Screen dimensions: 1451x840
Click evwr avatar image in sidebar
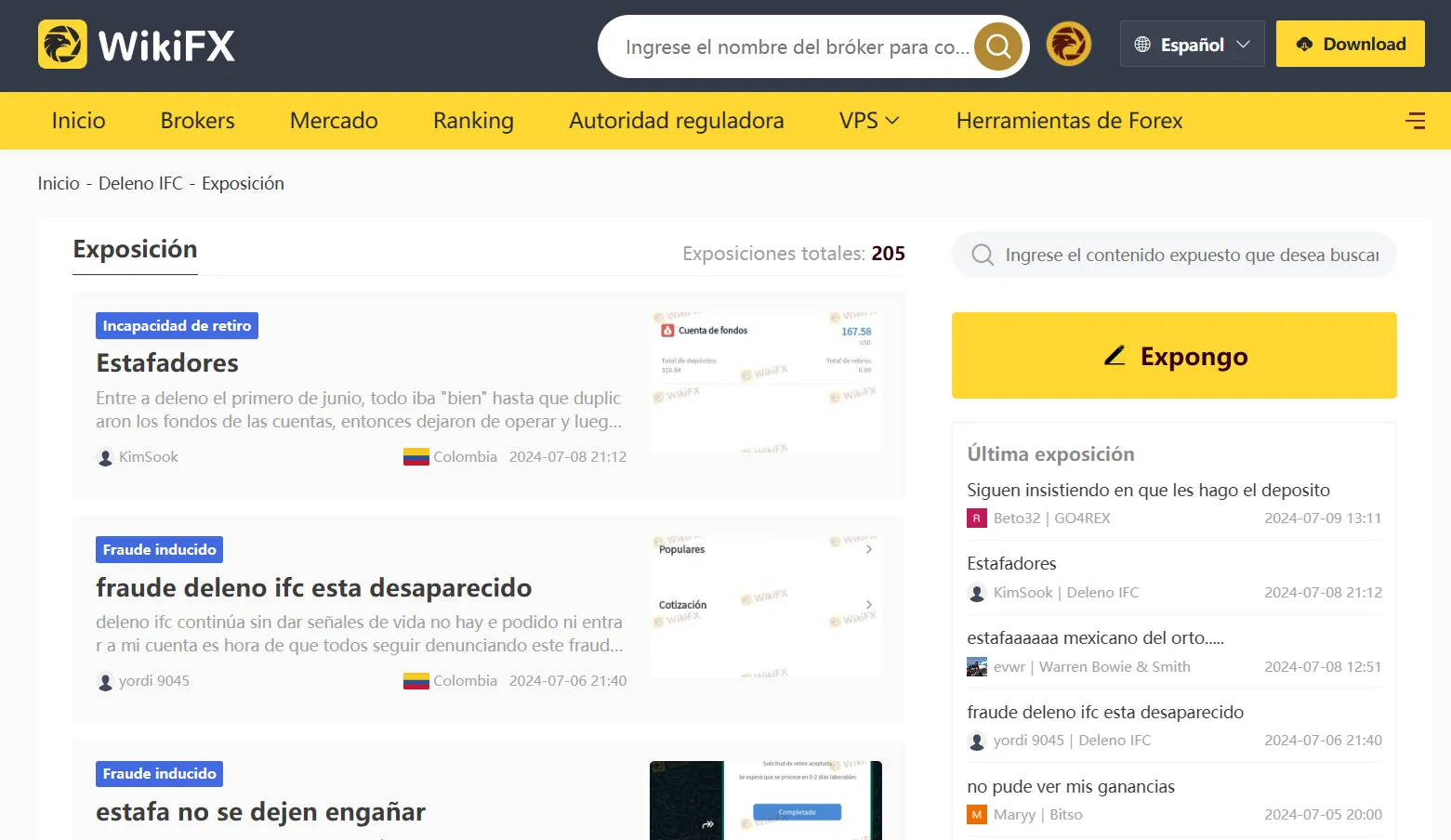click(977, 667)
